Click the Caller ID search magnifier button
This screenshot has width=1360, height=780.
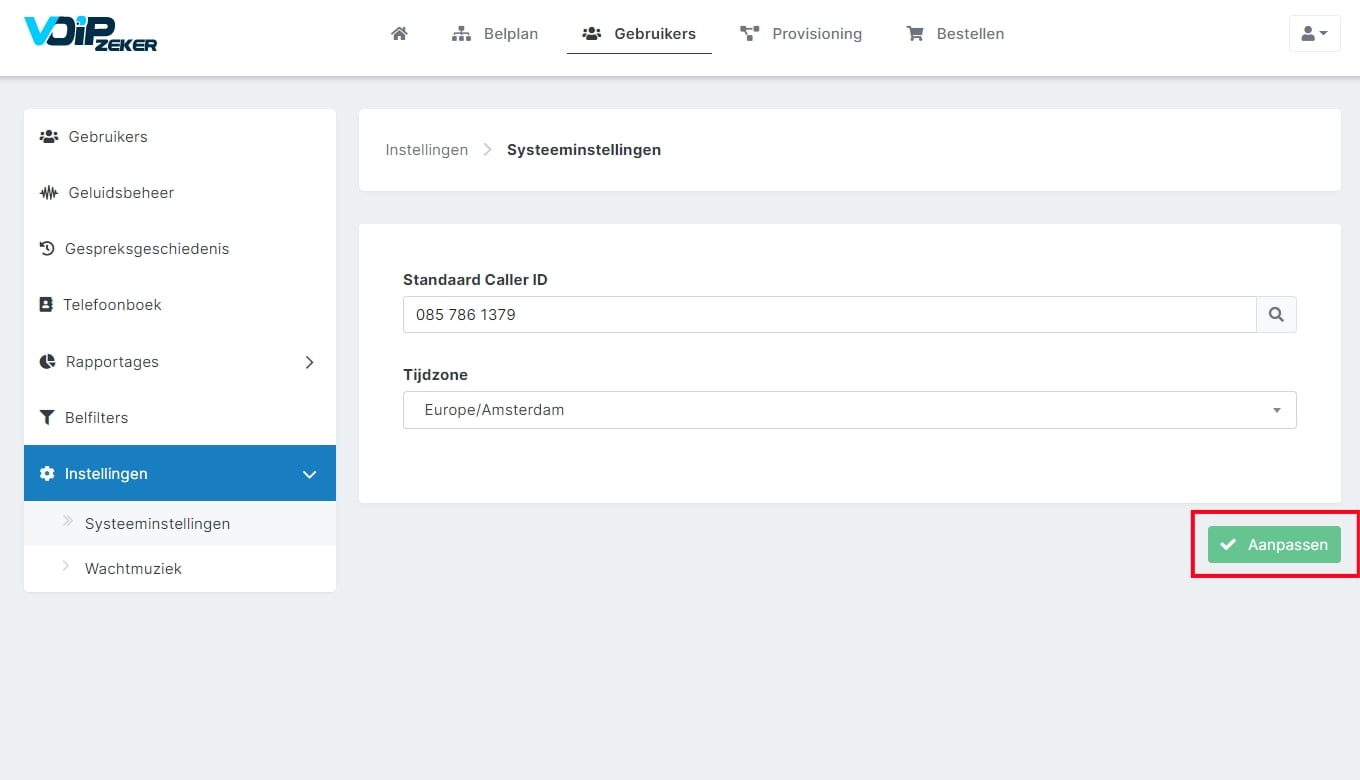click(x=1276, y=314)
